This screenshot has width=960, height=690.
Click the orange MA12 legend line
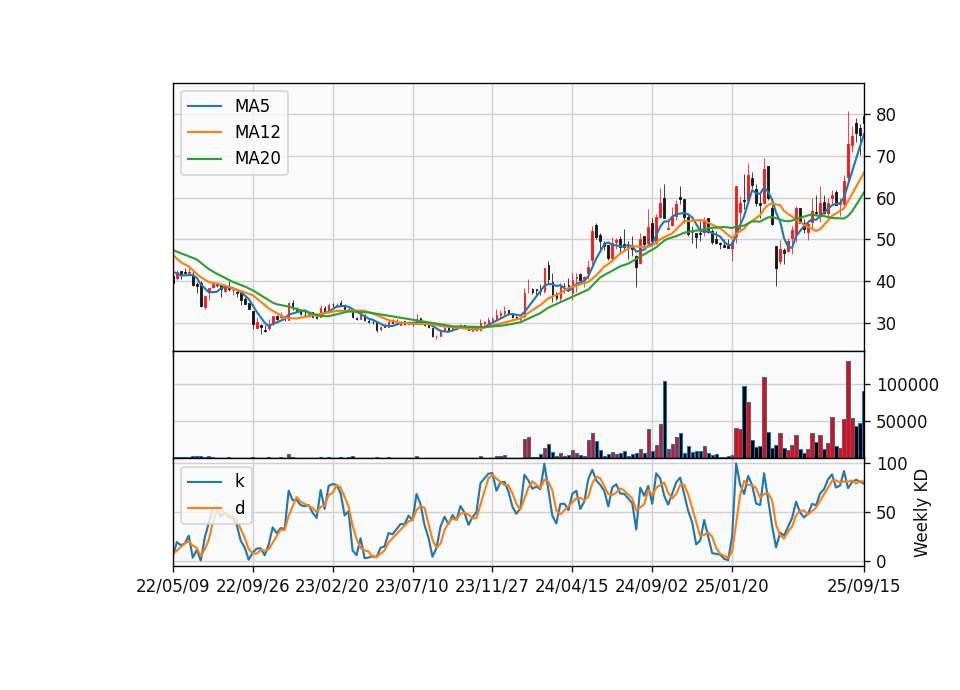click(x=204, y=132)
